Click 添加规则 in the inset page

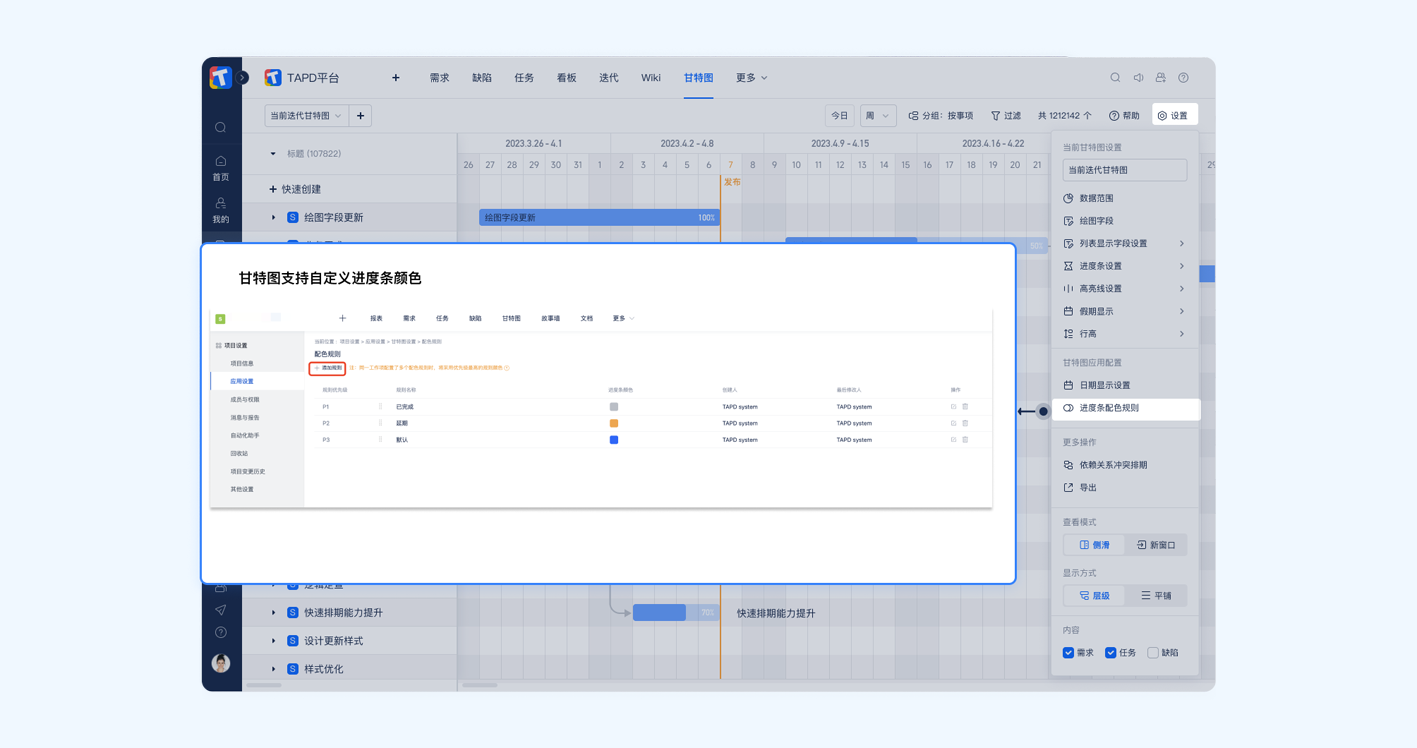click(x=328, y=368)
